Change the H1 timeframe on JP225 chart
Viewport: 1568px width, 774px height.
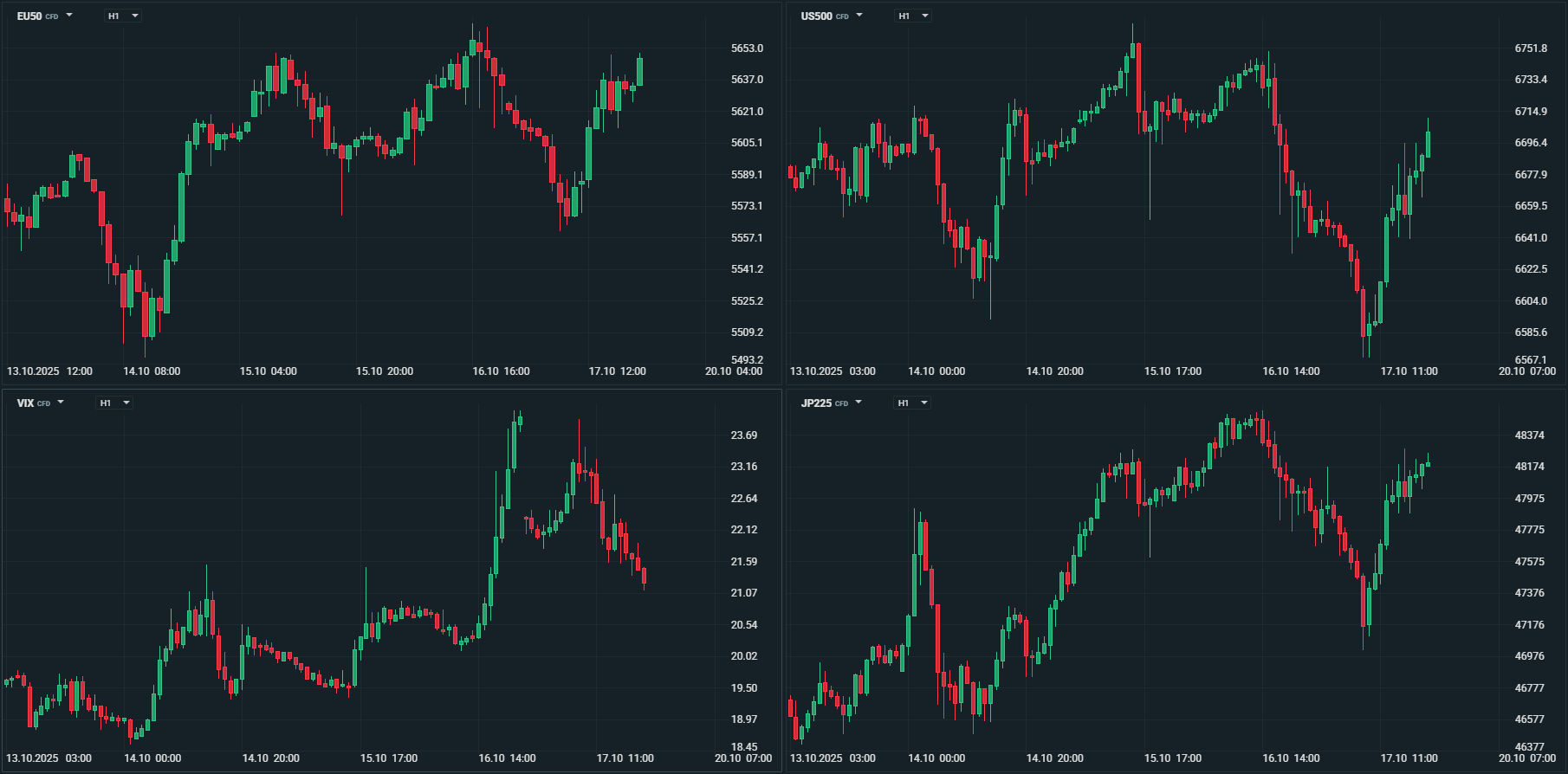coord(912,403)
